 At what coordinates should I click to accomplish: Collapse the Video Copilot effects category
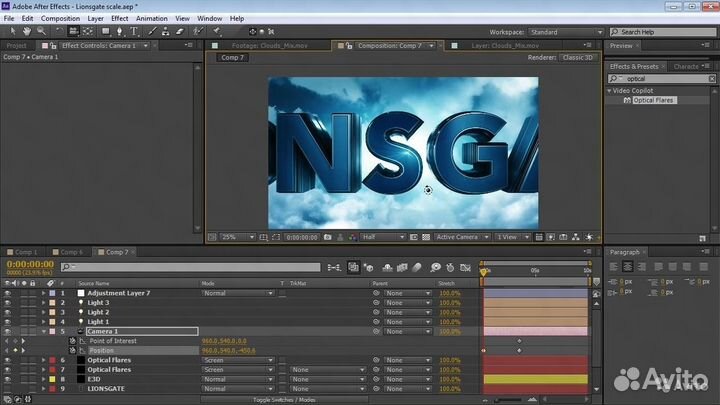(x=609, y=91)
